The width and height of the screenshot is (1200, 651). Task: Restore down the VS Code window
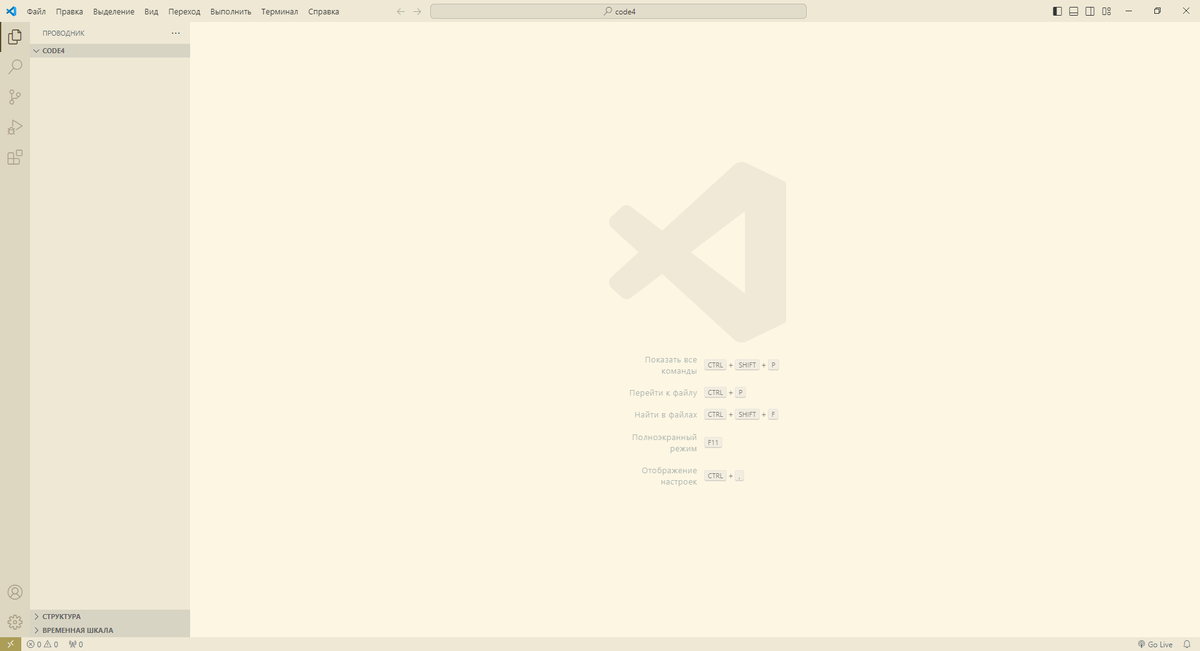click(1157, 12)
